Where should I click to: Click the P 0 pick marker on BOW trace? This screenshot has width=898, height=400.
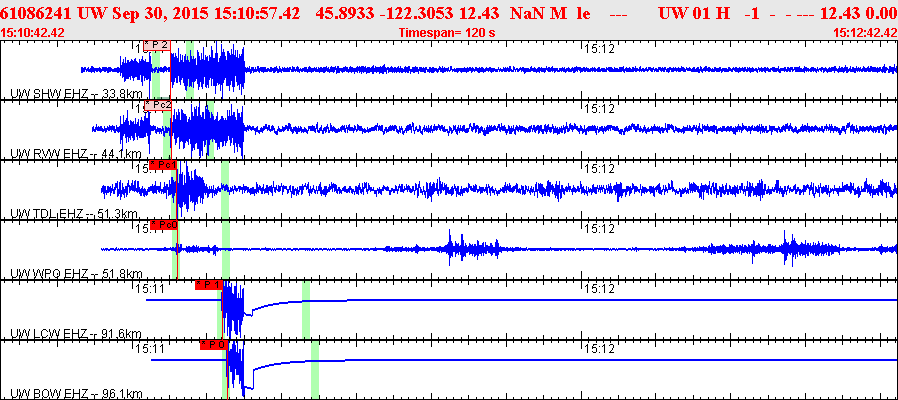(213, 345)
